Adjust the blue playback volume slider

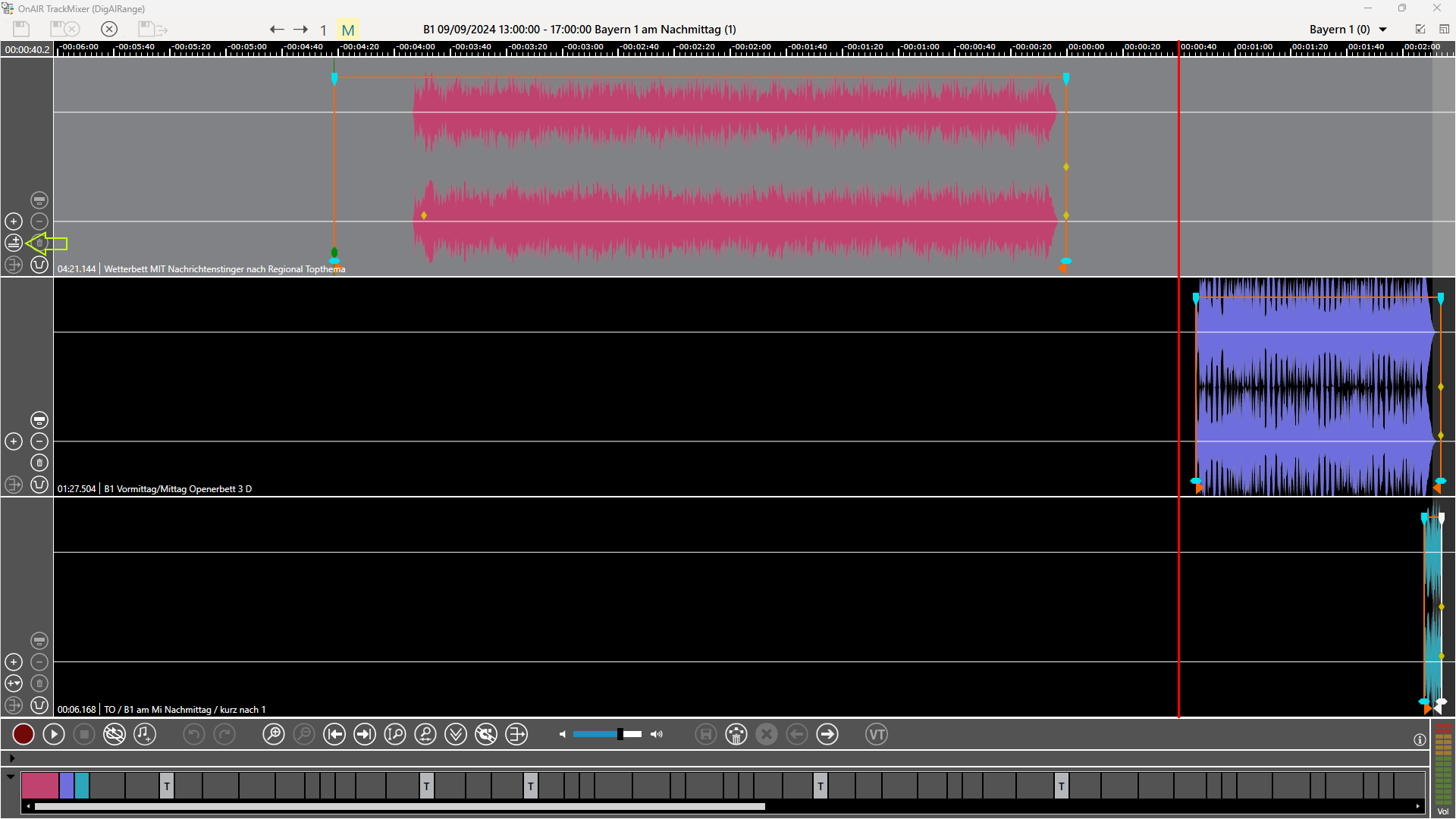[x=620, y=734]
